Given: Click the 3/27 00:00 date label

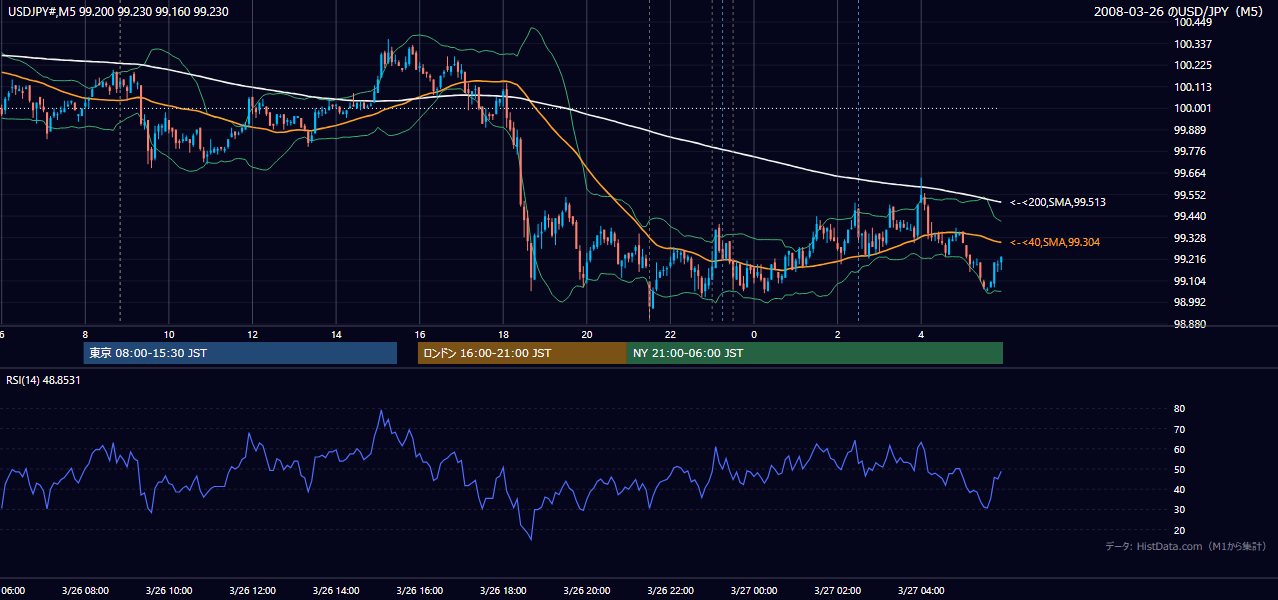Looking at the screenshot, I should pyautogui.click(x=753, y=590).
